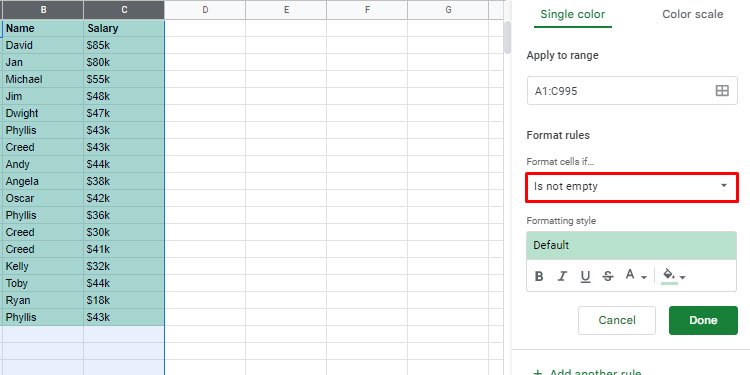This screenshot has height=375, width=750.
Task: Click the cell containing Jan
Action: 43,62
